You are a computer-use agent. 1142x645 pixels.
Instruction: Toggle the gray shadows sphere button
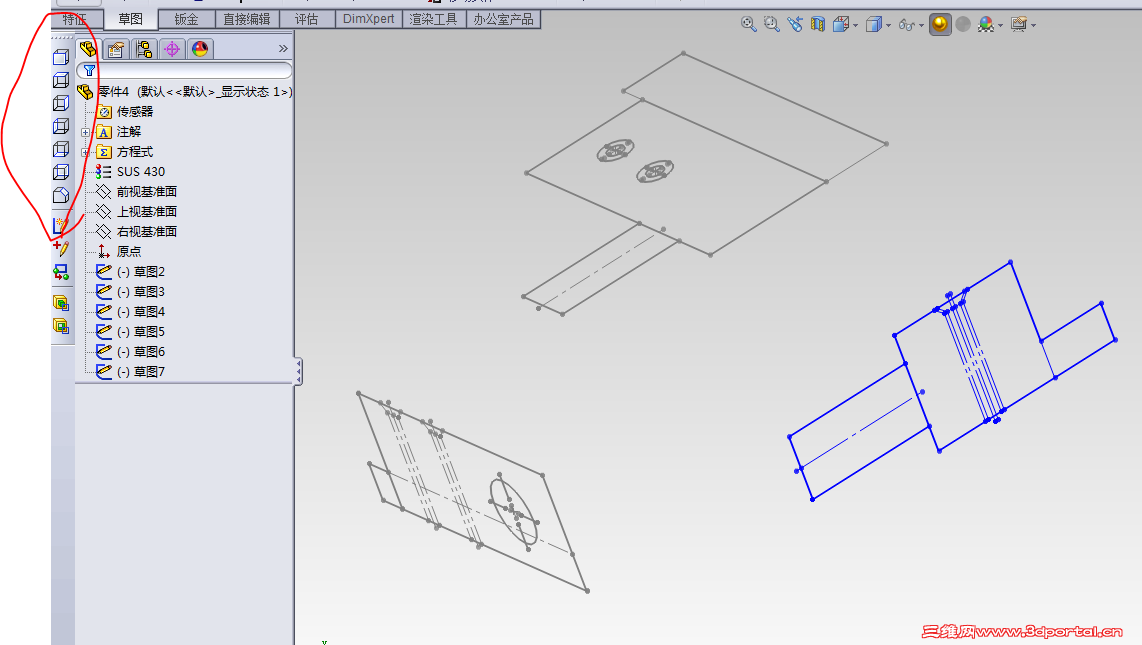point(963,24)
